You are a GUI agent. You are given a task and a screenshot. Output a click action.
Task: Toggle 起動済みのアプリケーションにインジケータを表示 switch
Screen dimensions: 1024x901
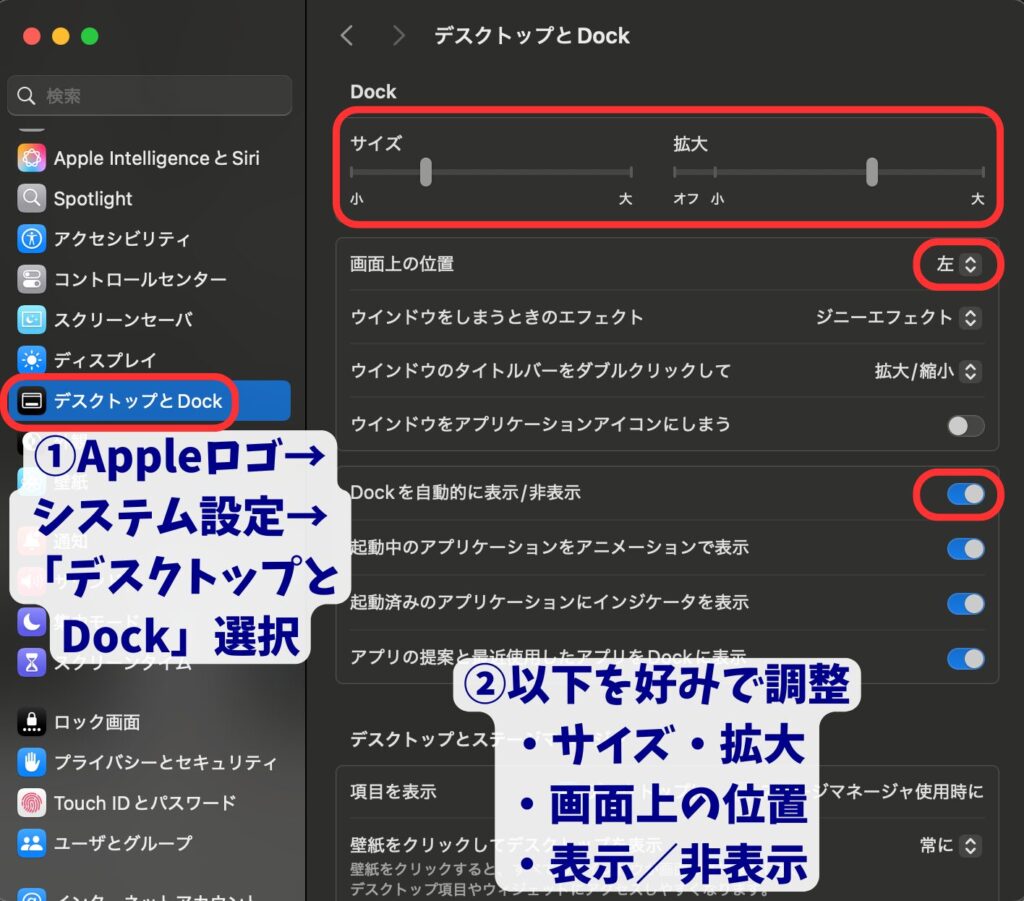point(966,603)
